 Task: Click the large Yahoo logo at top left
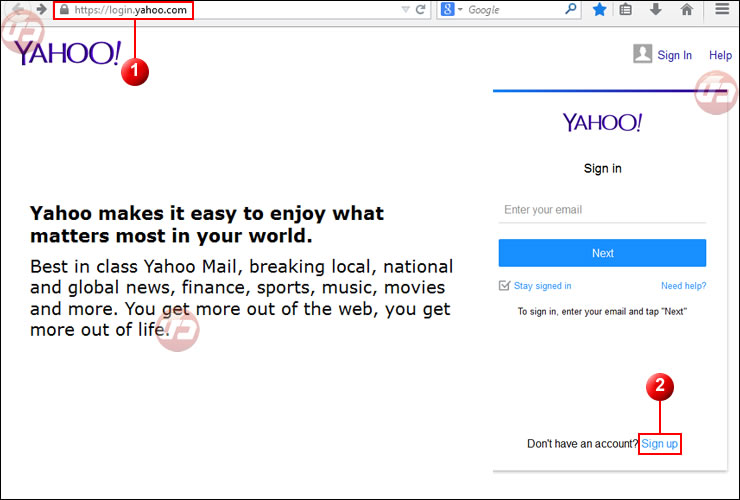pyautogui.click(x=67, y=53)
